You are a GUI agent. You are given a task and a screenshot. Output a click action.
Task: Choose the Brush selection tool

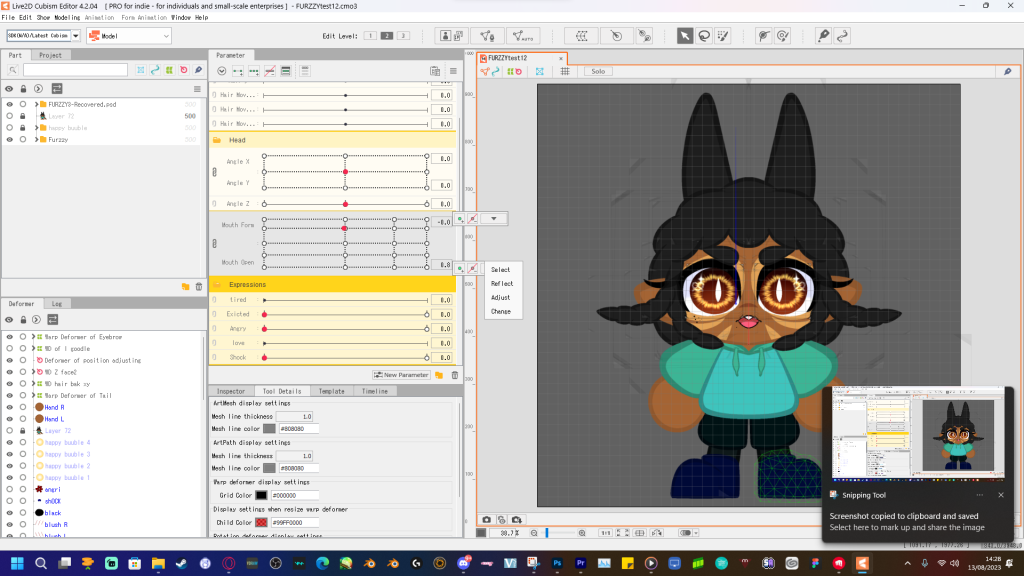(x=723, y=36)
